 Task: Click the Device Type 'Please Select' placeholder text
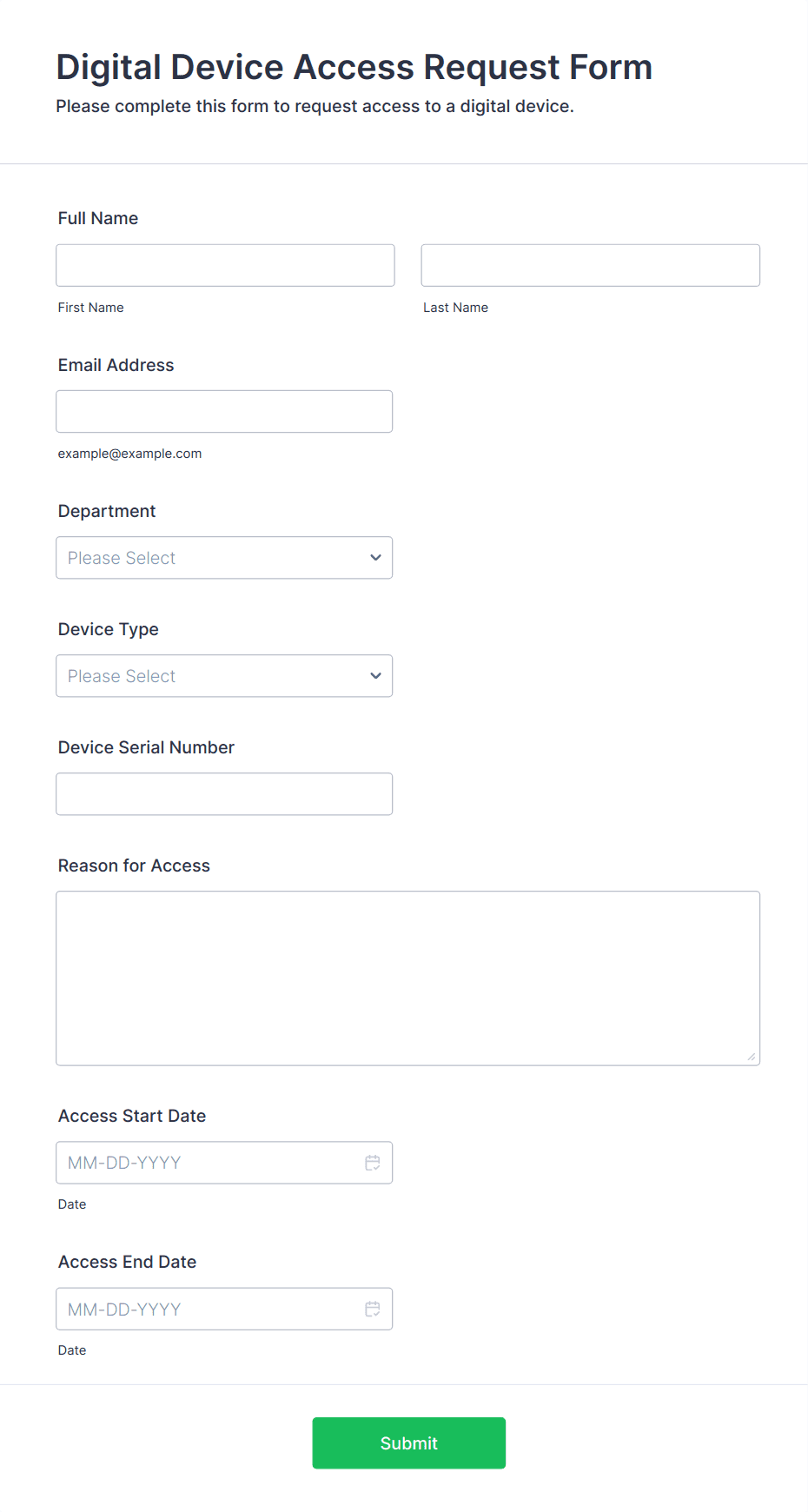click(x=122, y=676)
